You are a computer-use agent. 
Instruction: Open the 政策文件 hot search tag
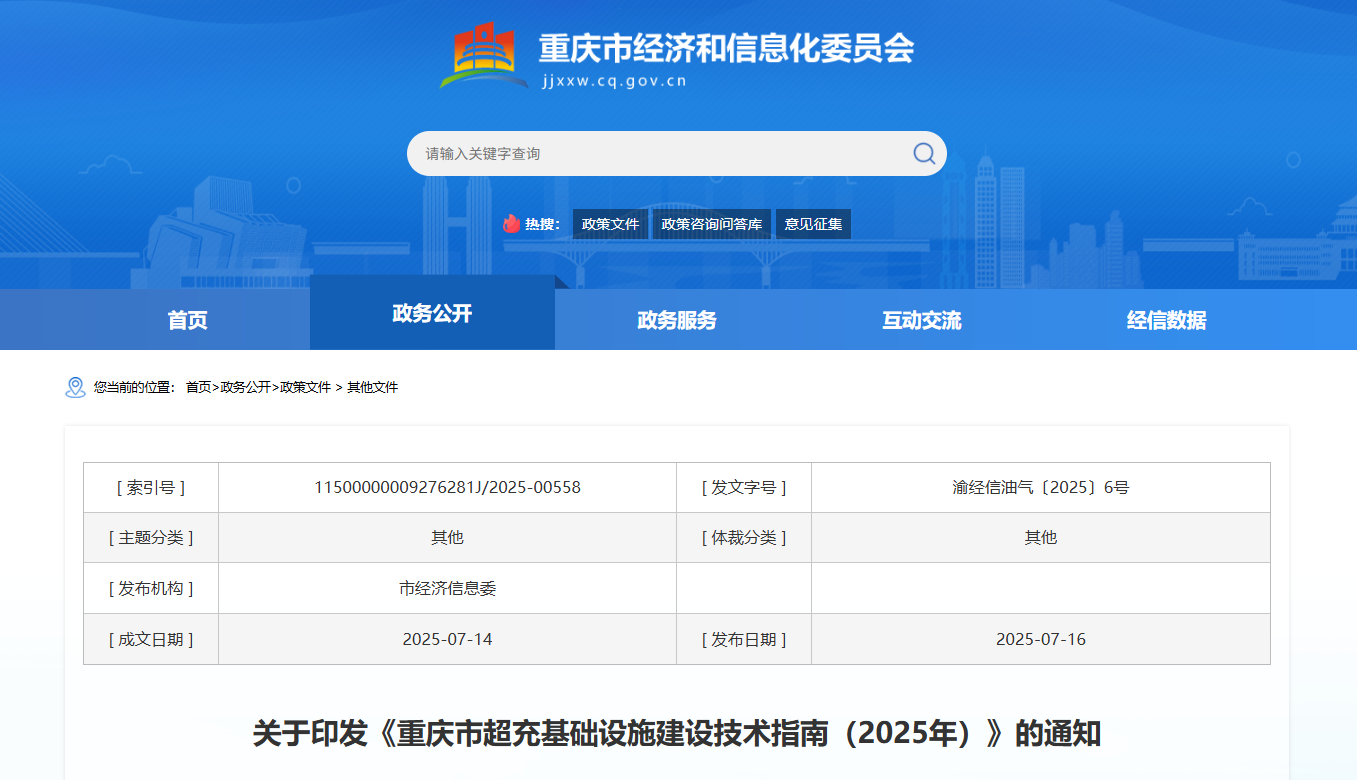click(610, 224)
